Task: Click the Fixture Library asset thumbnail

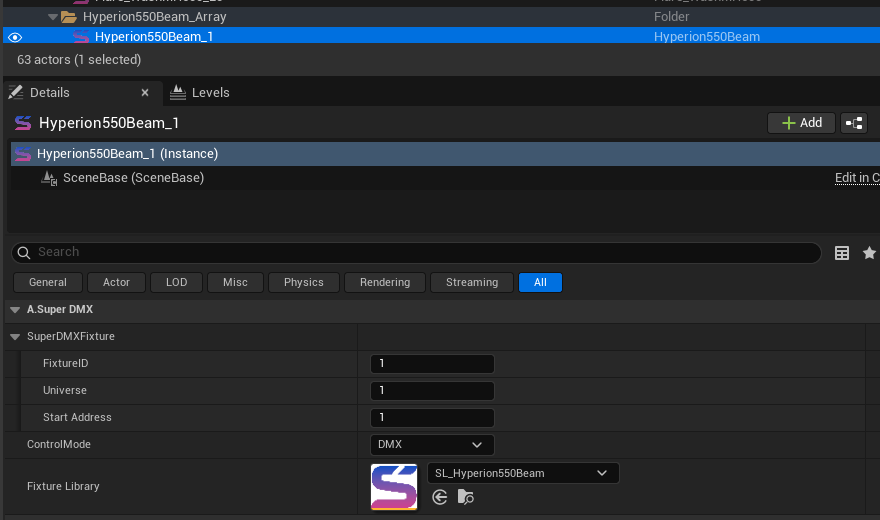Action: point(394,486)
